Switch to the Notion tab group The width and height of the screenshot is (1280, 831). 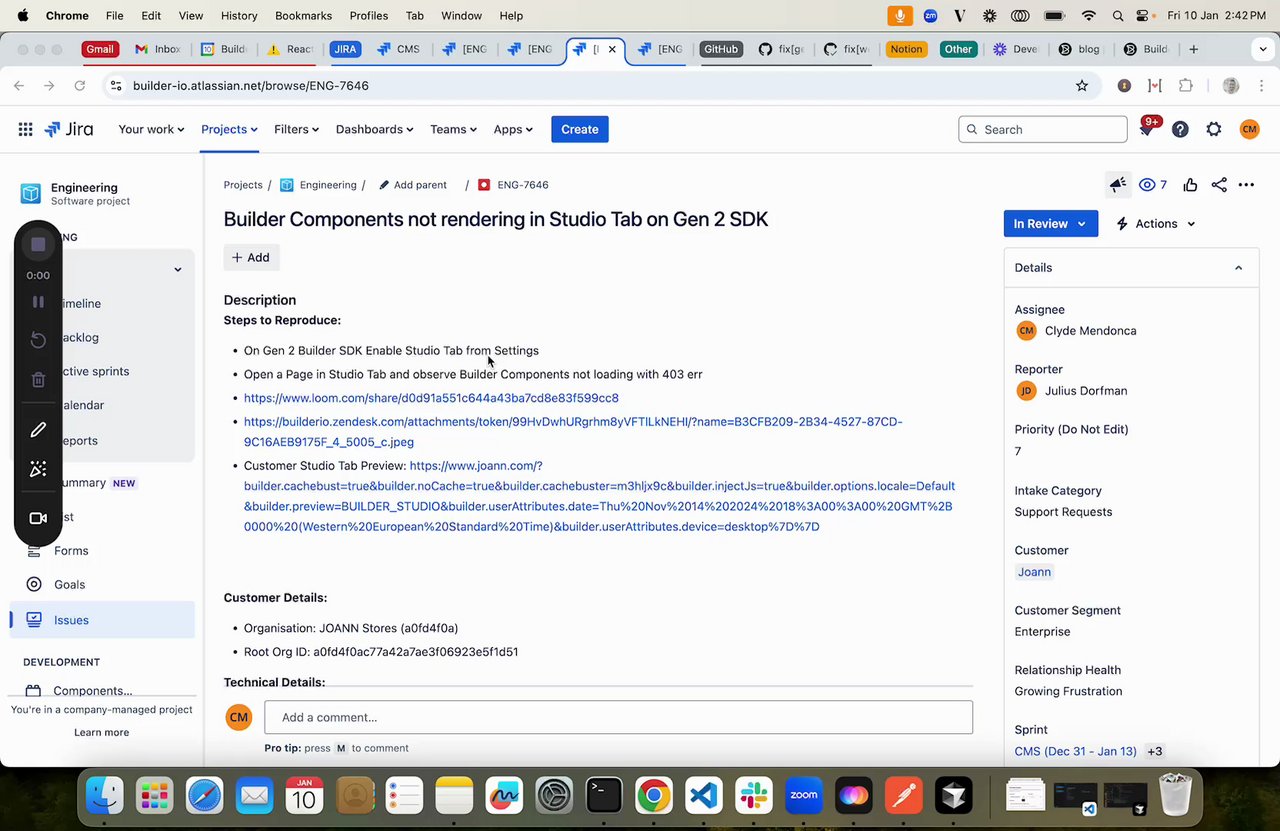click(906, 49)
